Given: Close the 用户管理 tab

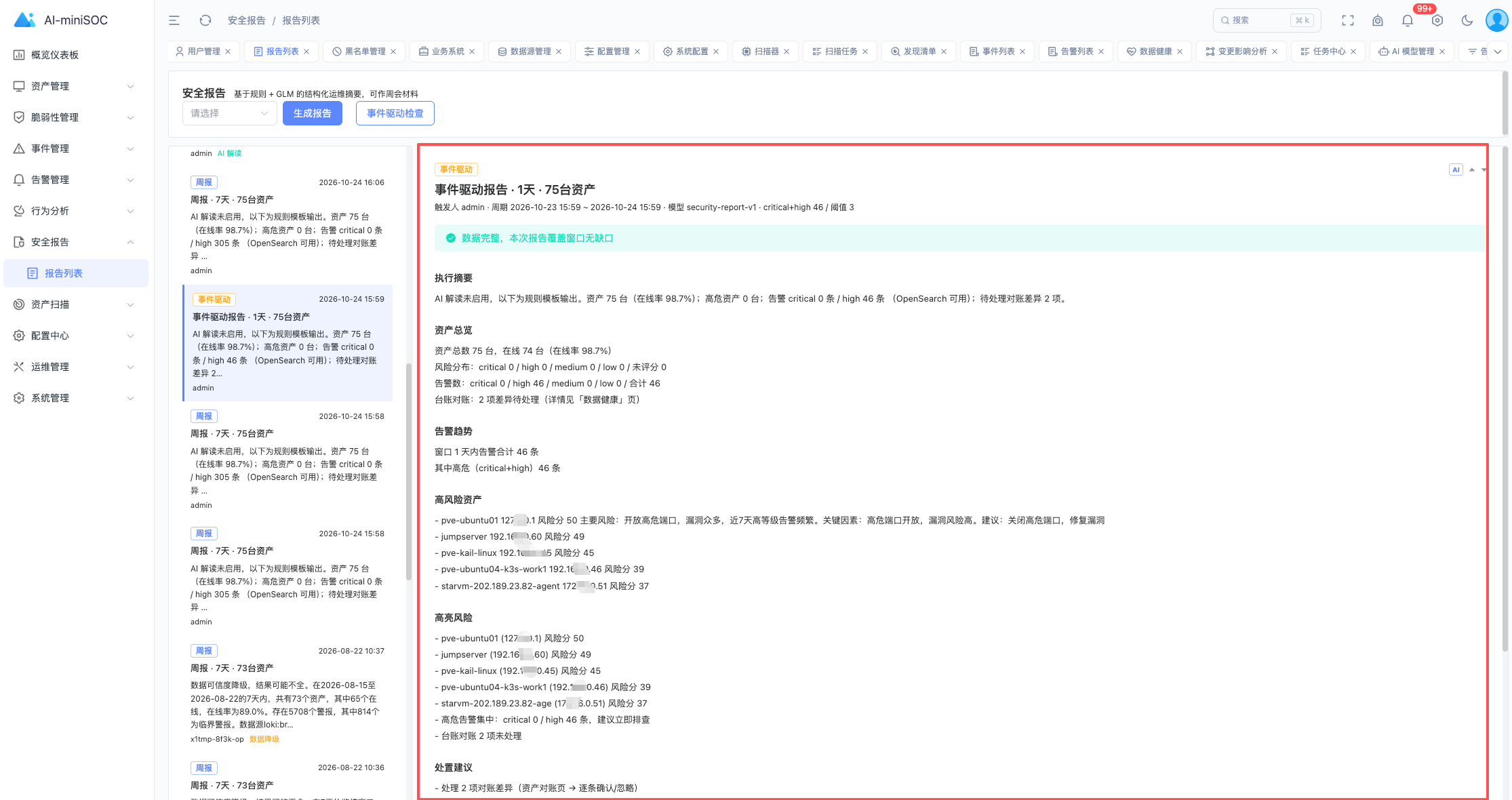Looking at the screenshot, I should click(228, 52).
